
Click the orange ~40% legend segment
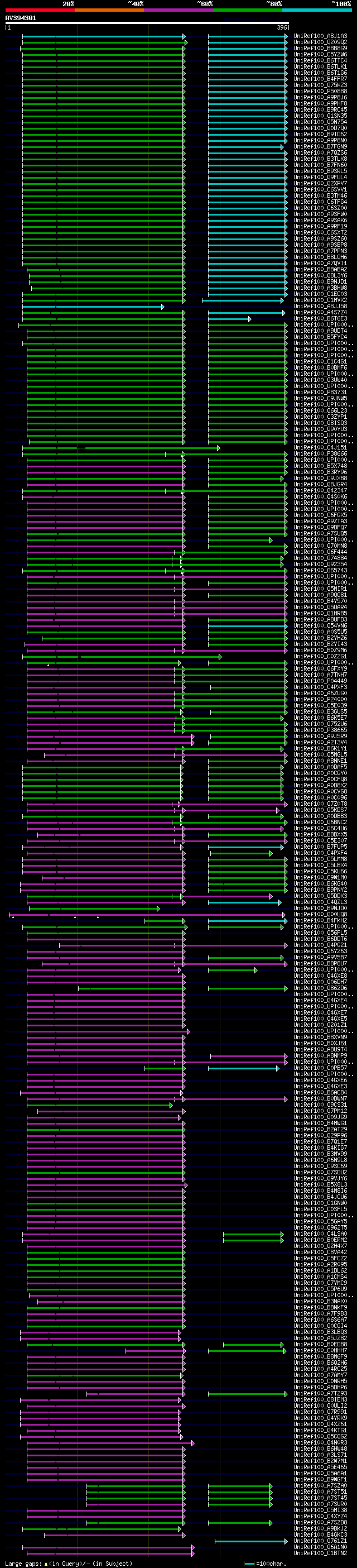point(109,9)
